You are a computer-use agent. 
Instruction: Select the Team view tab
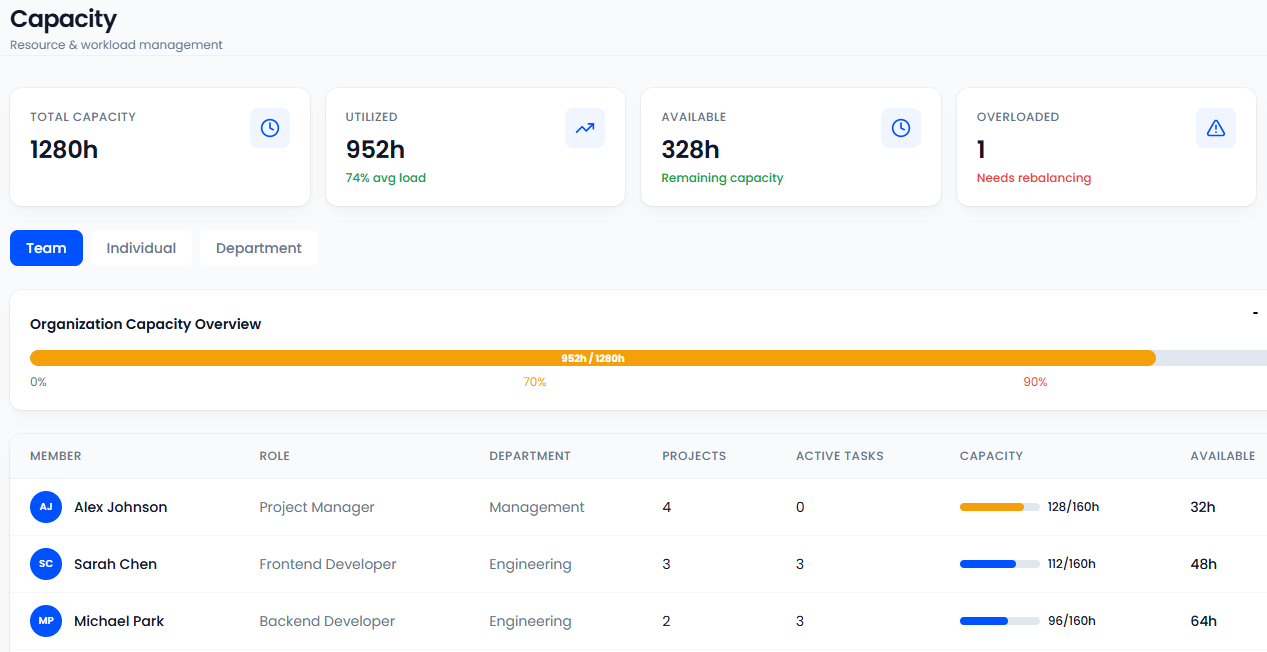(46, 247)
